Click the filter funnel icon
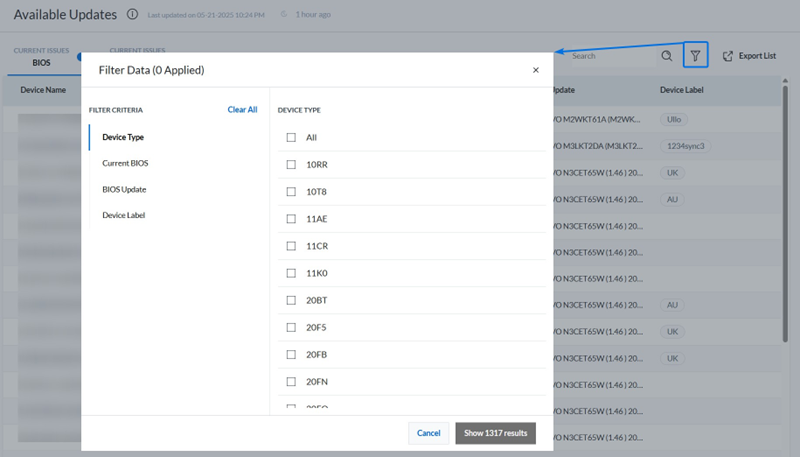 (x=695, y=56)
